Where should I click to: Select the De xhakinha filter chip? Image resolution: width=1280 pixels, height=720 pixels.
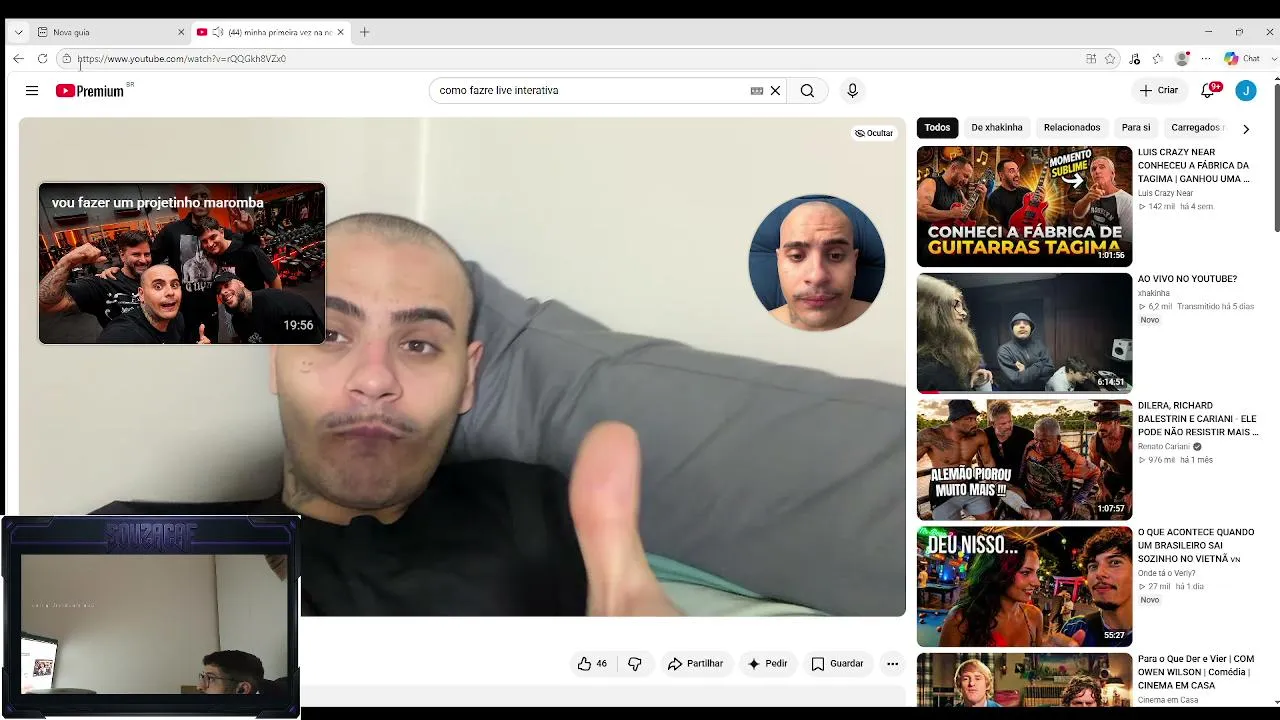pos(997,128)
